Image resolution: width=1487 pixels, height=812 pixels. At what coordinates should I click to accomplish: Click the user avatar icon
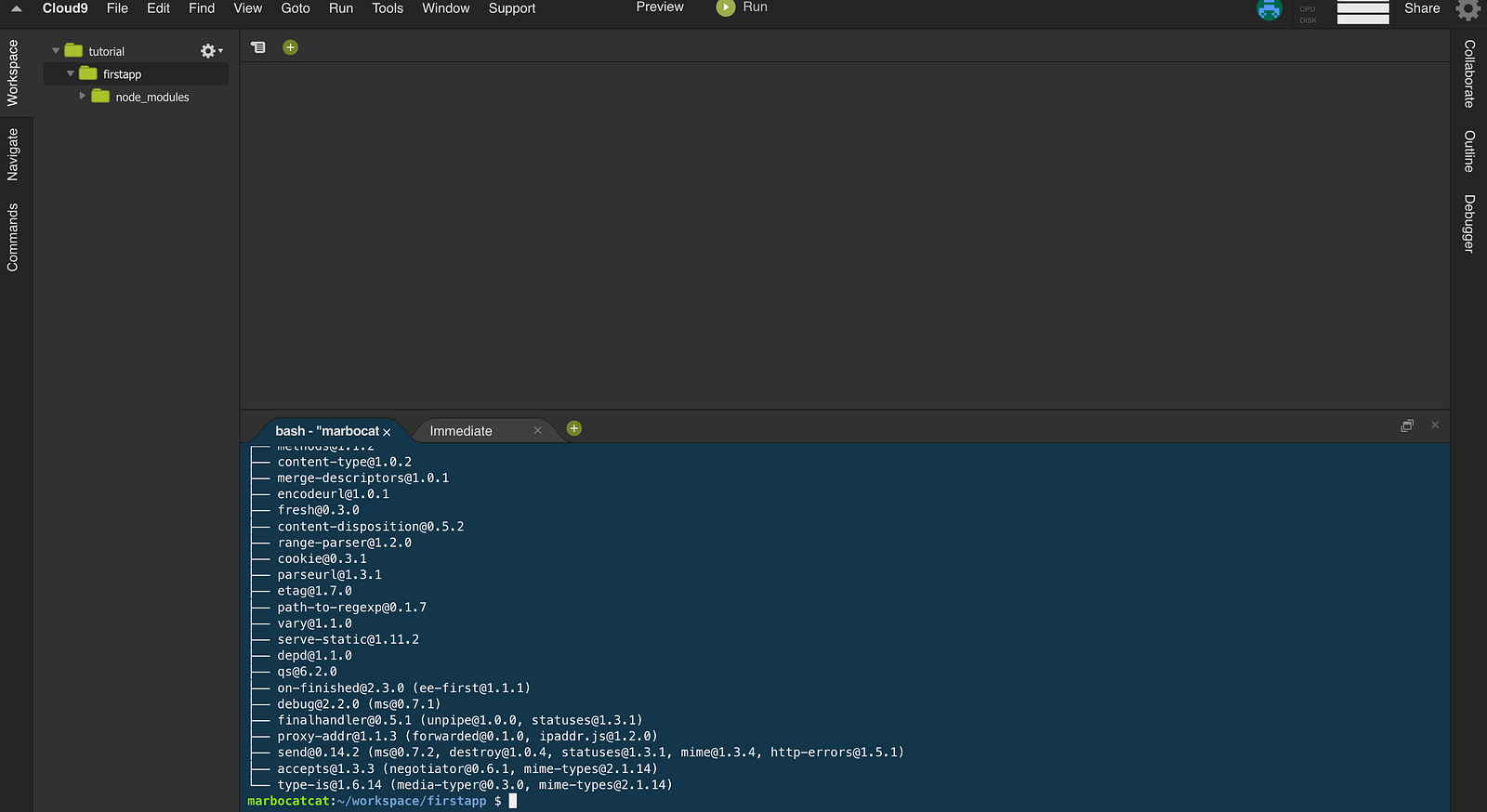click(x=1269, y=10)
